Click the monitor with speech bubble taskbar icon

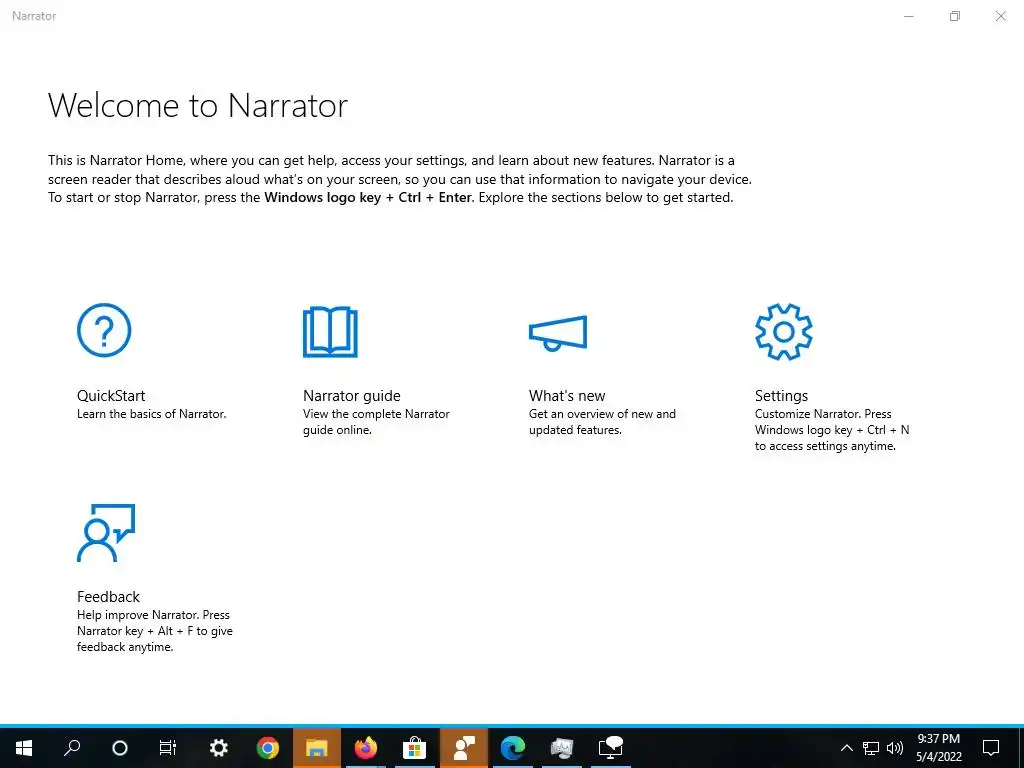611,748
